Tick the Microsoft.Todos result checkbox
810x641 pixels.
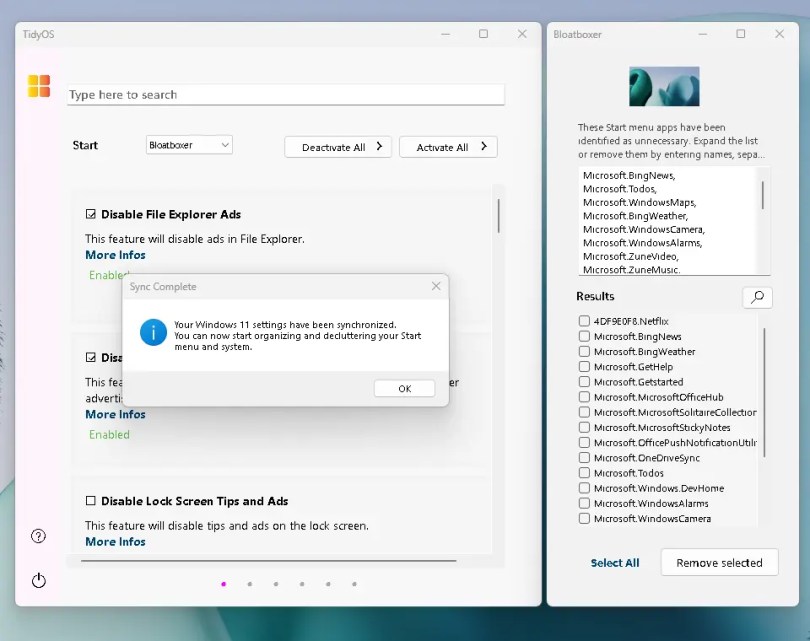pos(584,473)
